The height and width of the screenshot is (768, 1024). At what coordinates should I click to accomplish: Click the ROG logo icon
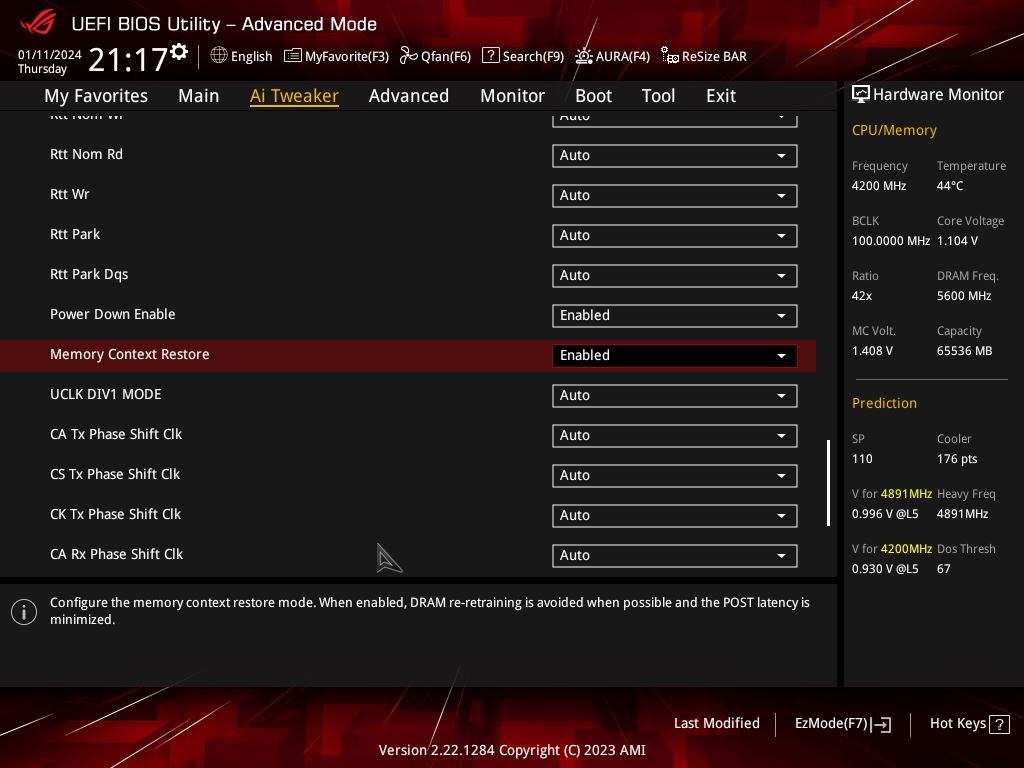[38, 23]
